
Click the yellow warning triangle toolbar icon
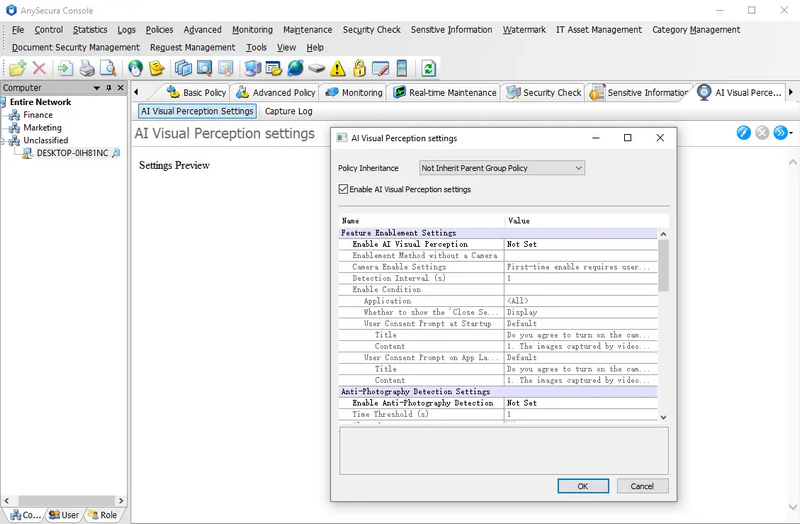coord(337,68)
